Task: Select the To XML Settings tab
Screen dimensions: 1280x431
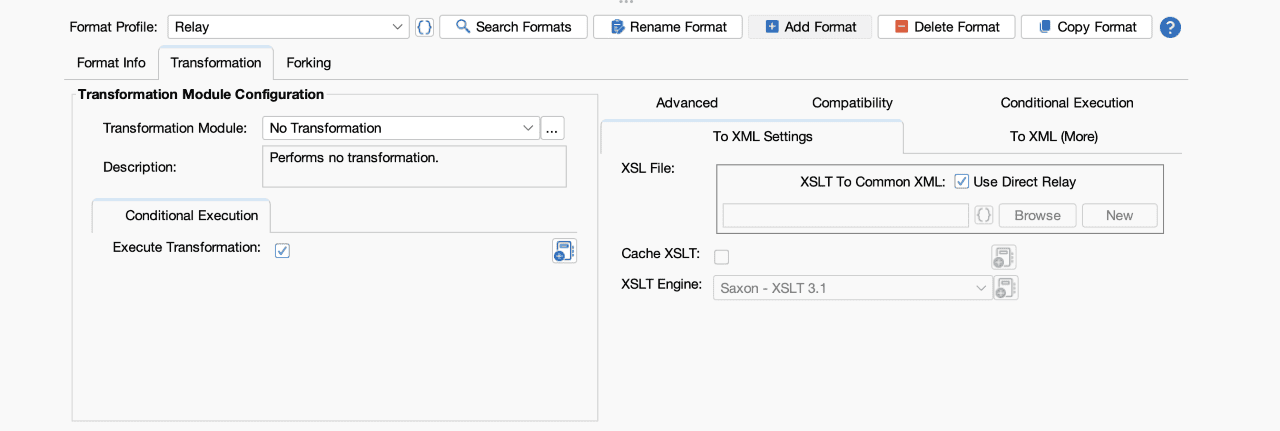Action: click(752, 136)
